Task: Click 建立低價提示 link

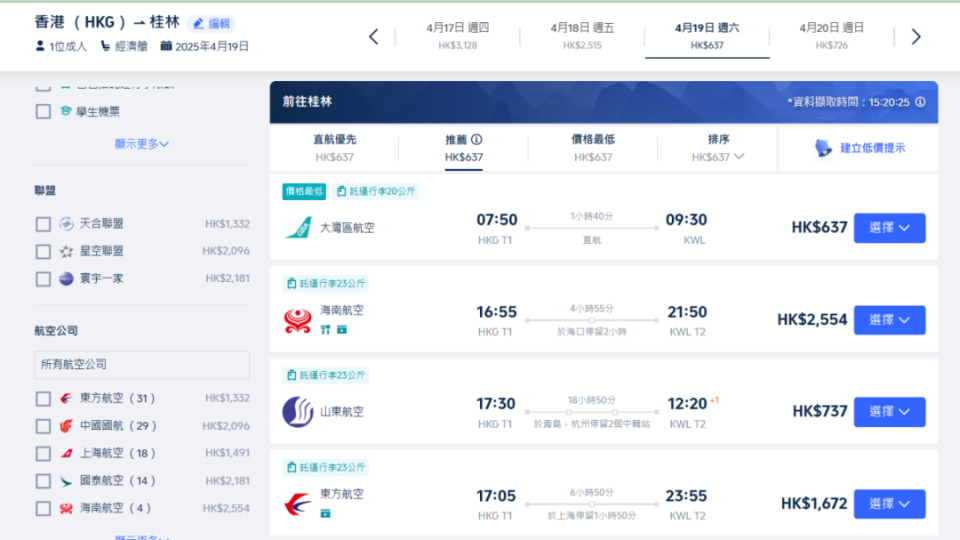Action: click(872, 148)
